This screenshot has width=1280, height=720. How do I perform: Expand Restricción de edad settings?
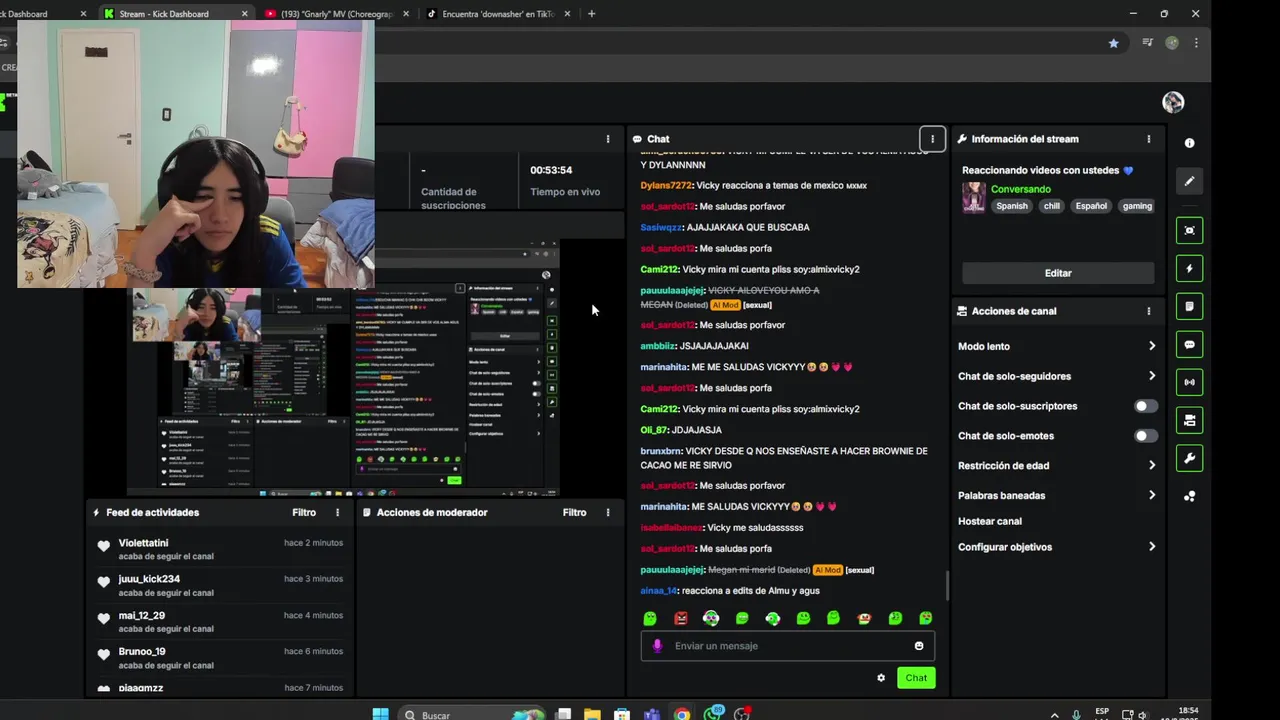(x=1152, y=465)
